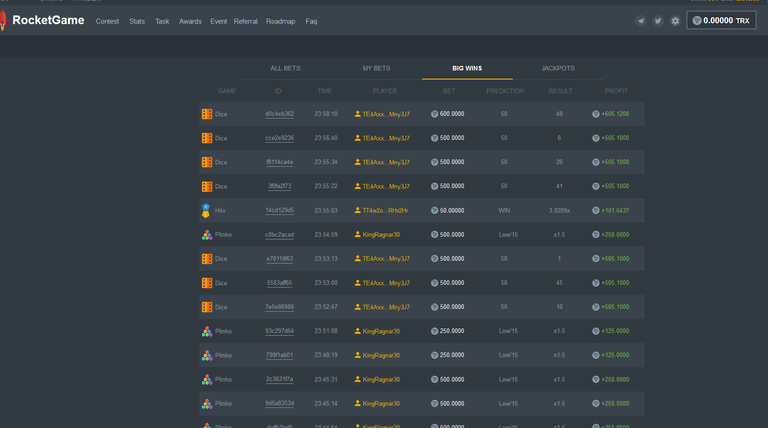Click the profit value +606.1200
The height and width of the screenshot is (428, 768).
click(x=615, y=114)
